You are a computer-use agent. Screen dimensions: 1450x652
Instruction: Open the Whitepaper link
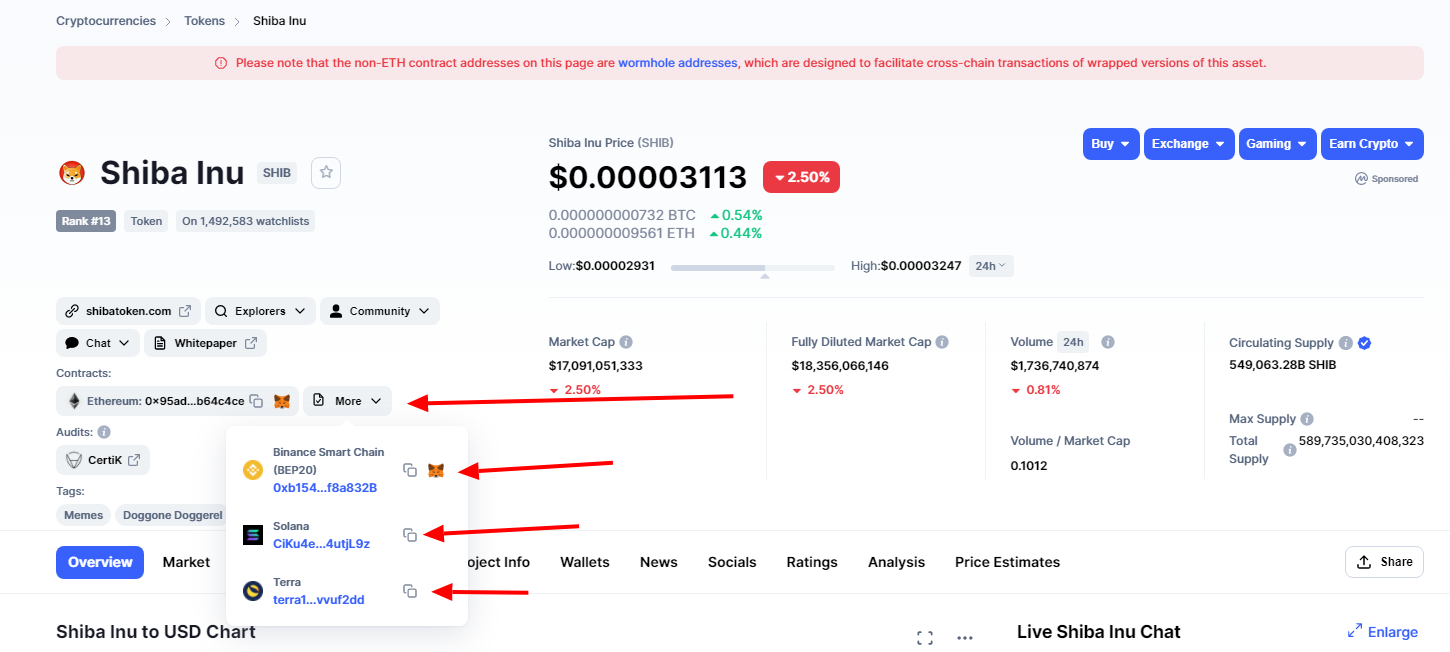205,343
